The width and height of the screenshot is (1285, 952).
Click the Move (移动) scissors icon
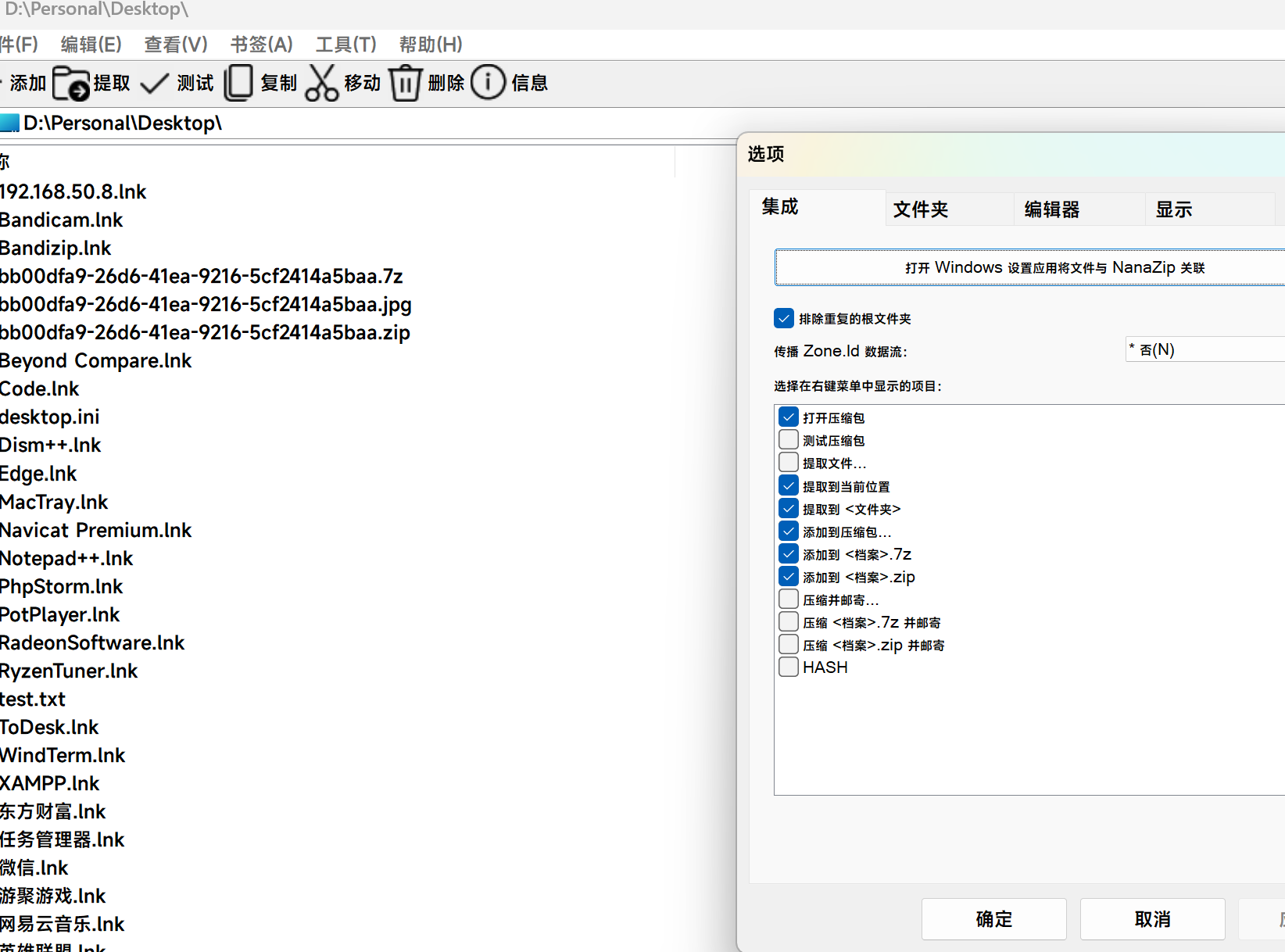(x=321, y=83)
